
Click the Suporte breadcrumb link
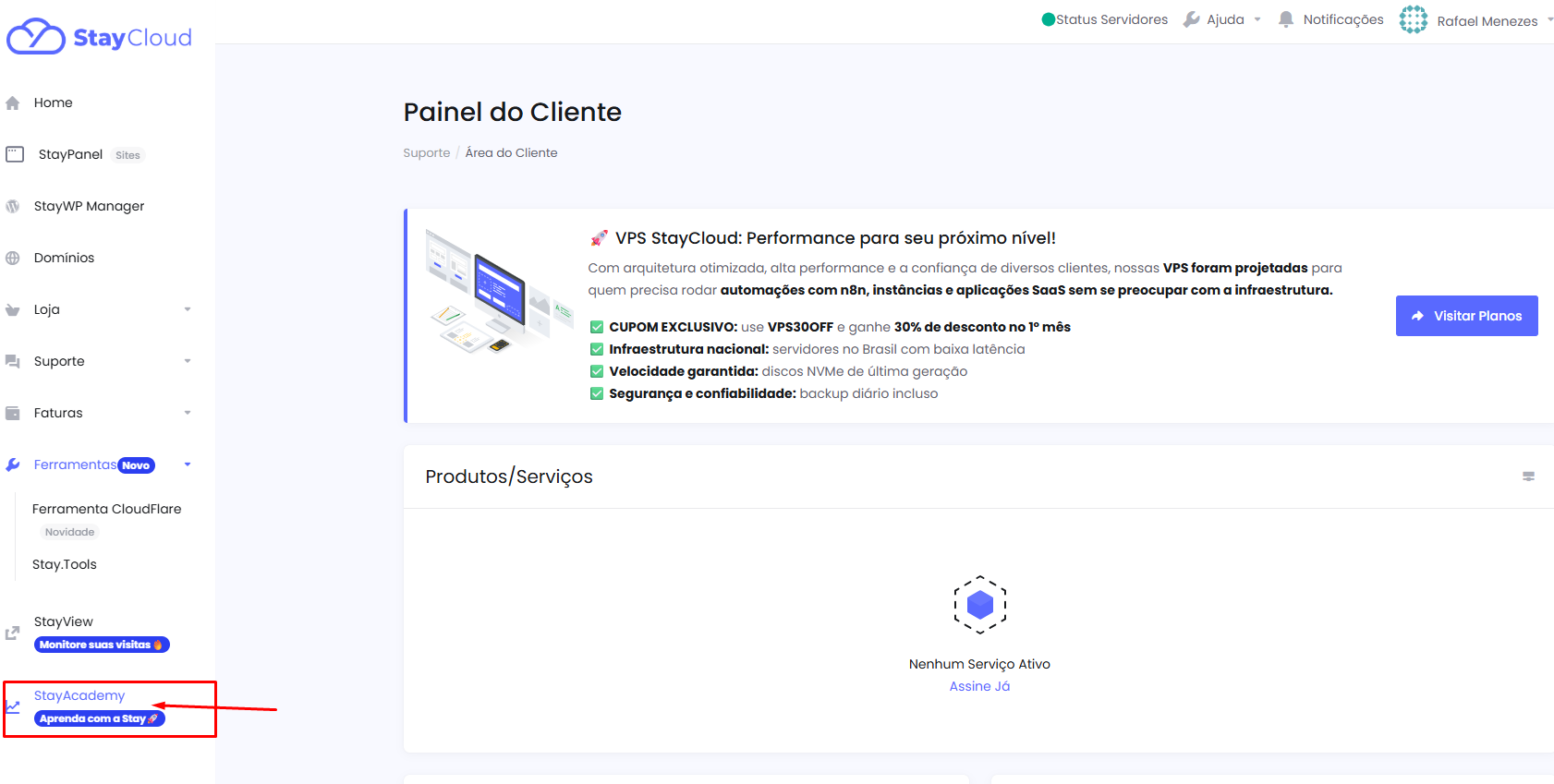pyautogui.click(x=427, y=153)
